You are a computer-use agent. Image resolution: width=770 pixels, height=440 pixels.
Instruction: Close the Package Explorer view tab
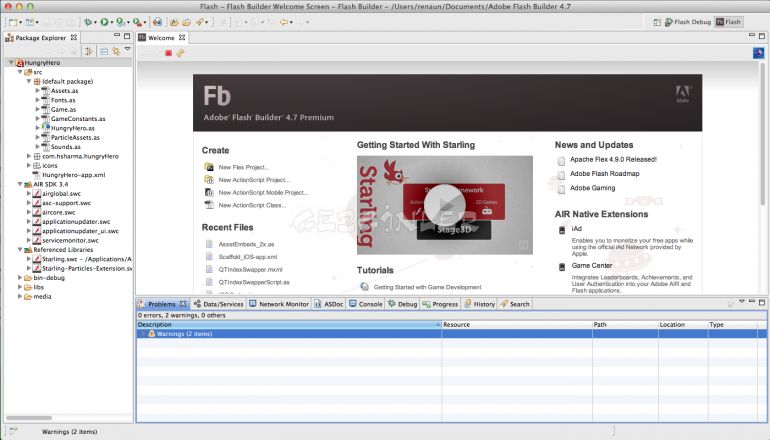tap(74, 37)
